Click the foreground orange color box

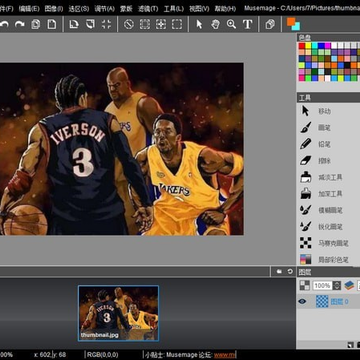(291, 21)
